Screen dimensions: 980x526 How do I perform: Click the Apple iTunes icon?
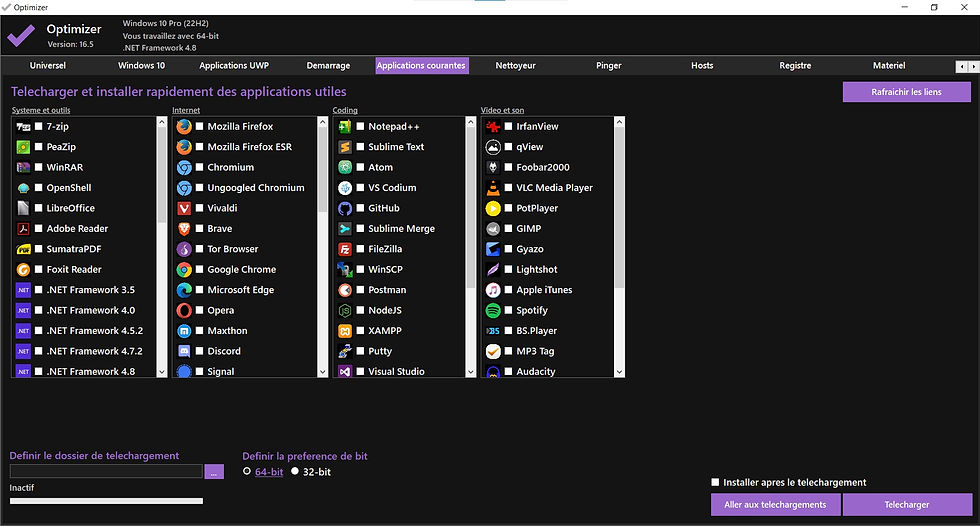(493, 290)
